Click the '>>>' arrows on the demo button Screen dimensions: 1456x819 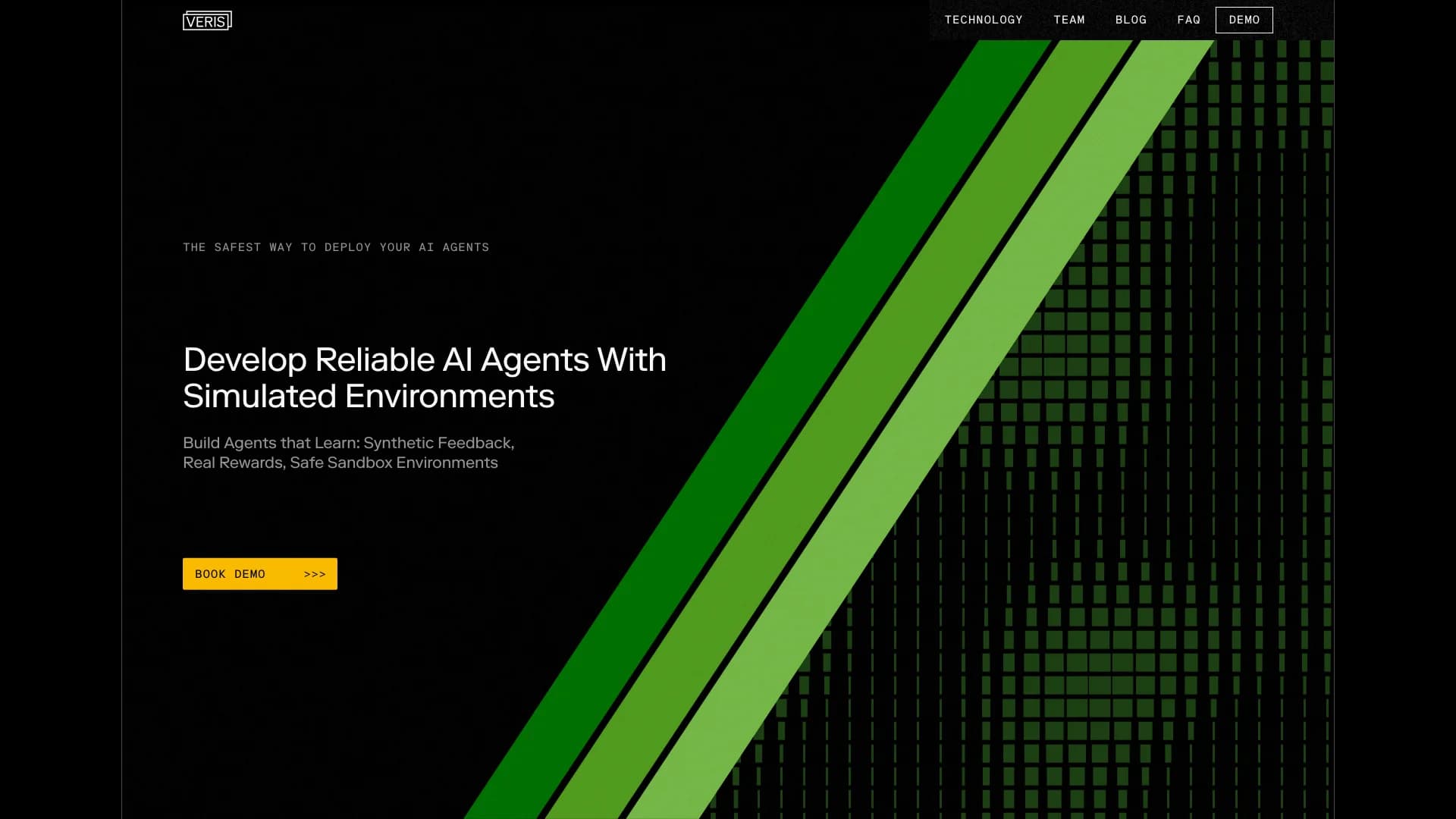pyautogui.click(x=313, y=574)
